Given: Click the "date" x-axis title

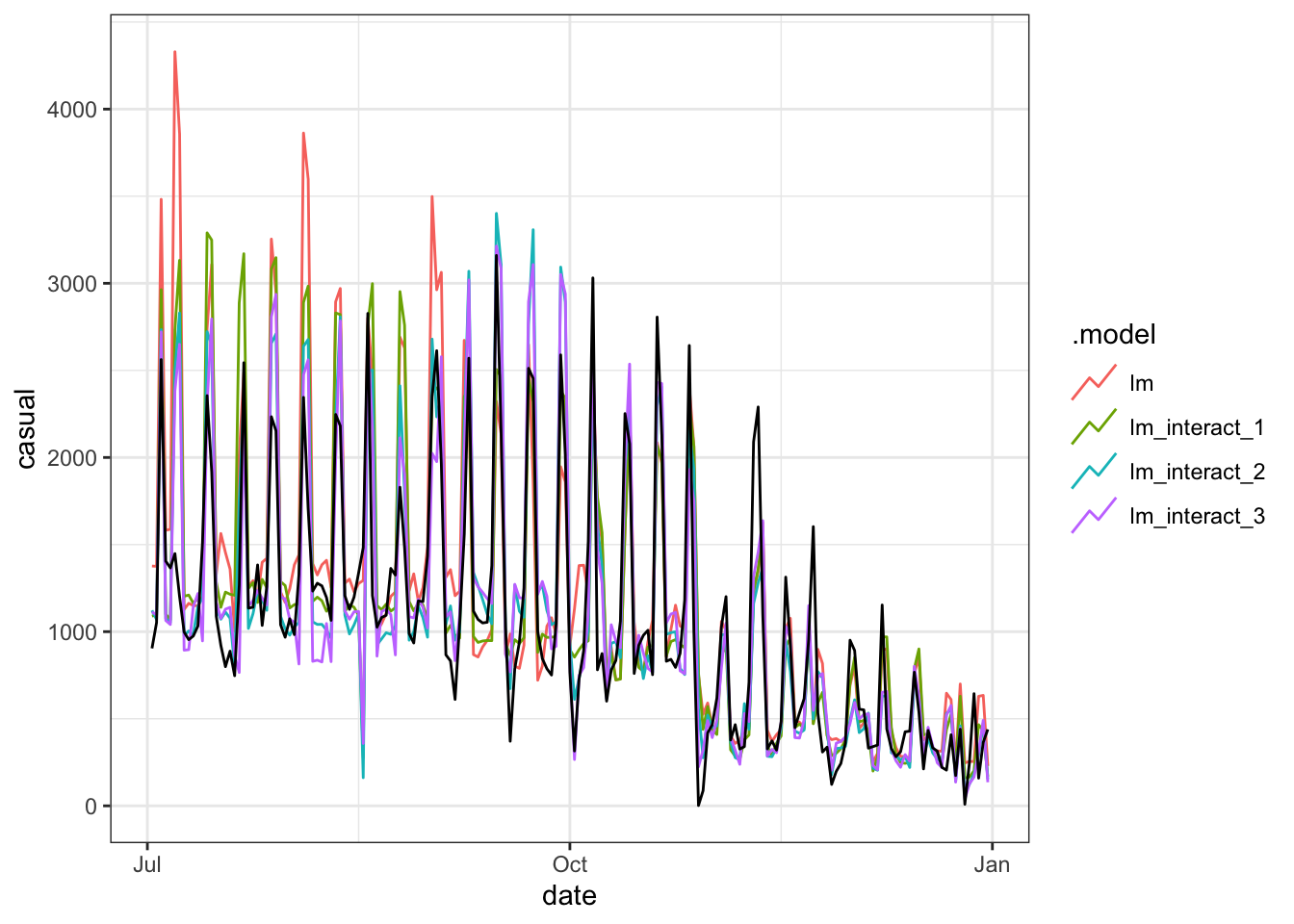Looking at the screenshot, I should coord(569,896).
